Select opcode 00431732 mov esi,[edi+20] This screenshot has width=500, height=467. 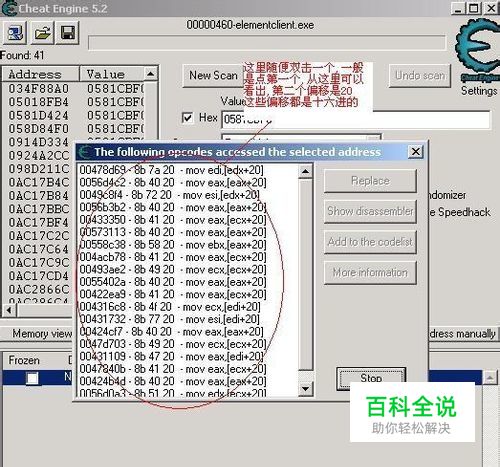[x=170, y=319]
